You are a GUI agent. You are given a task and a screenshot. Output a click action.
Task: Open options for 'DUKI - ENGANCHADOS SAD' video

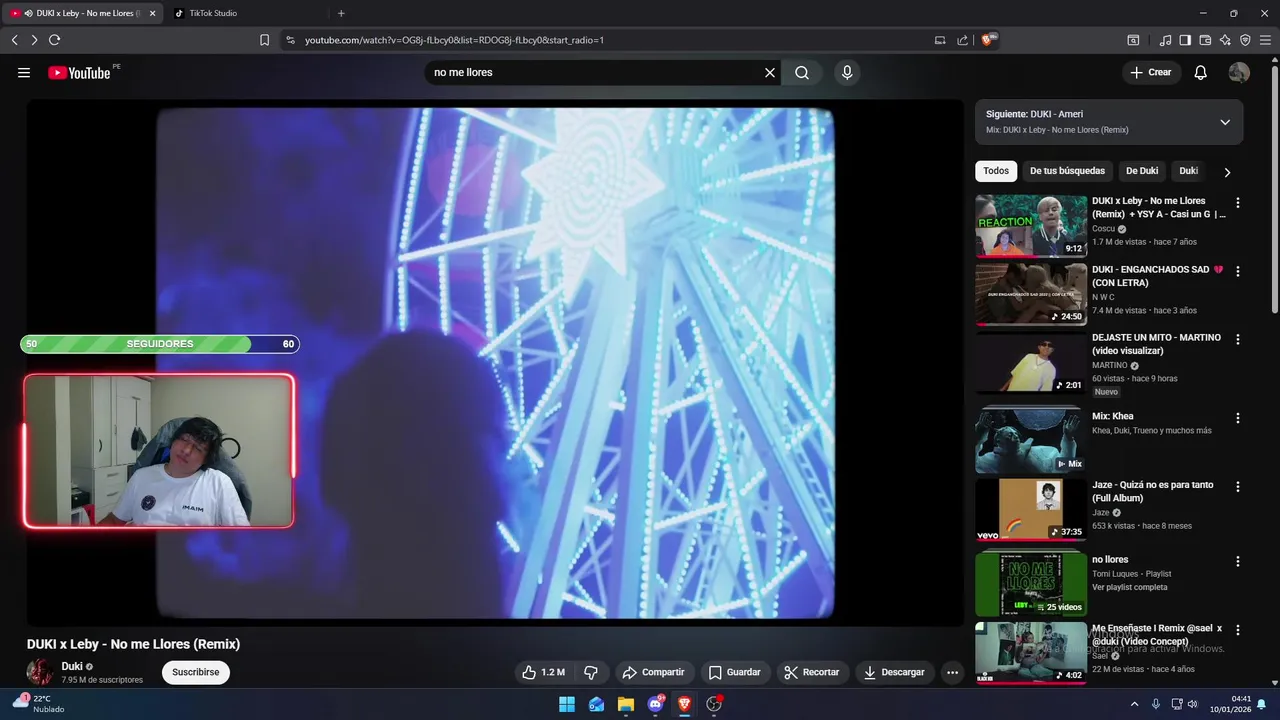tap(1238, 271)
